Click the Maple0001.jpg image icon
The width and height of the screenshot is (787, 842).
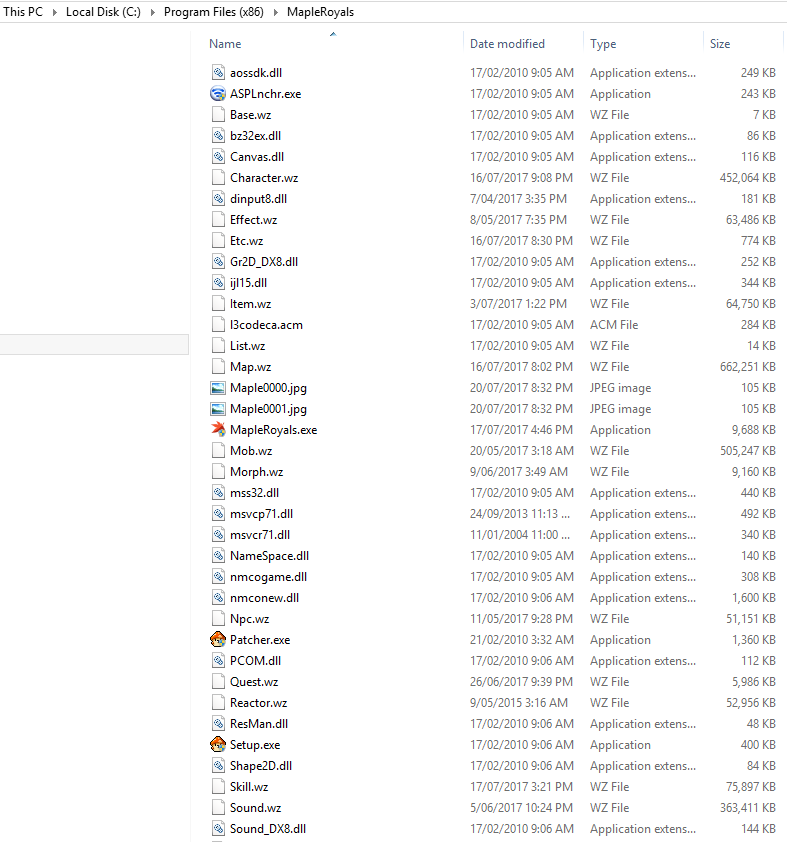point(218,409)
